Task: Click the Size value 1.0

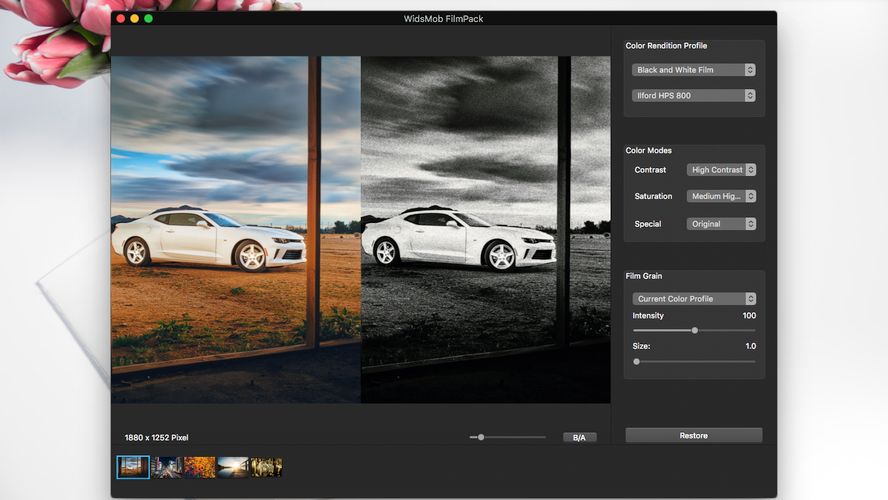Action: pos(750,346)
